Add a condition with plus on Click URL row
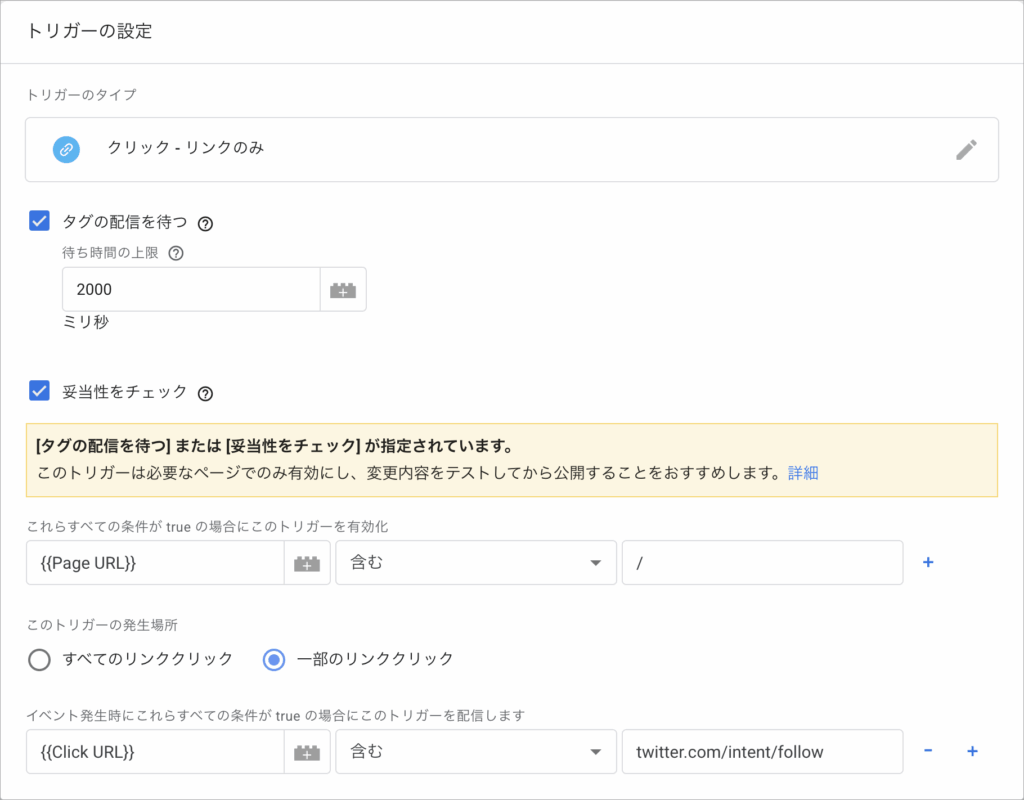This screenshot has width=1024, height=800. (x=972, y=752)
